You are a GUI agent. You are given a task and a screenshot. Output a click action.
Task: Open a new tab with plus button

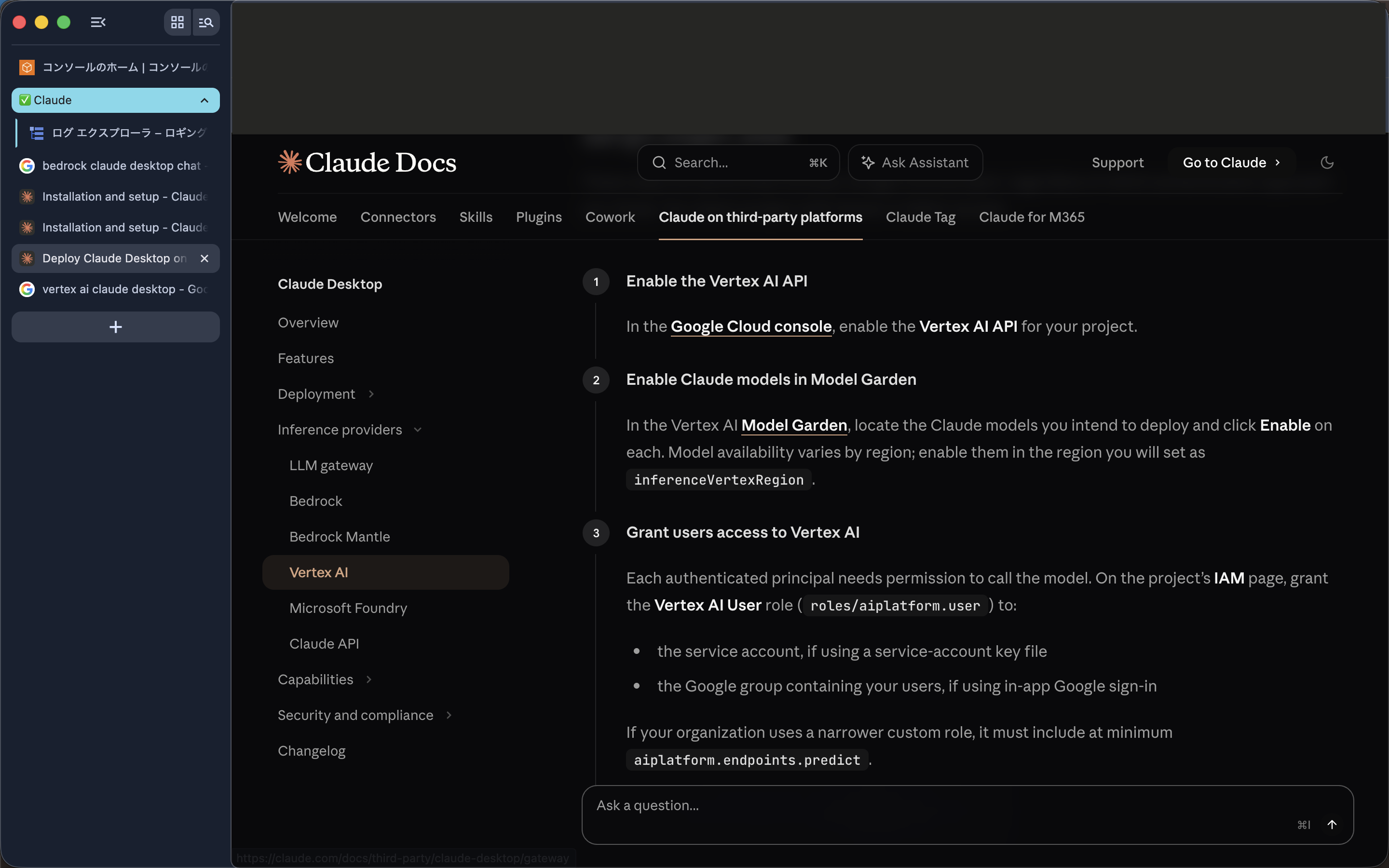115,327
